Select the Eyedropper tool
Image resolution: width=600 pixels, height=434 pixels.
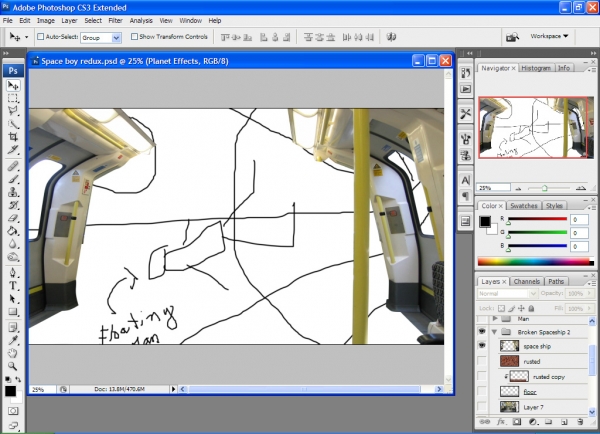pyautogui.click(x=13, y=340)
